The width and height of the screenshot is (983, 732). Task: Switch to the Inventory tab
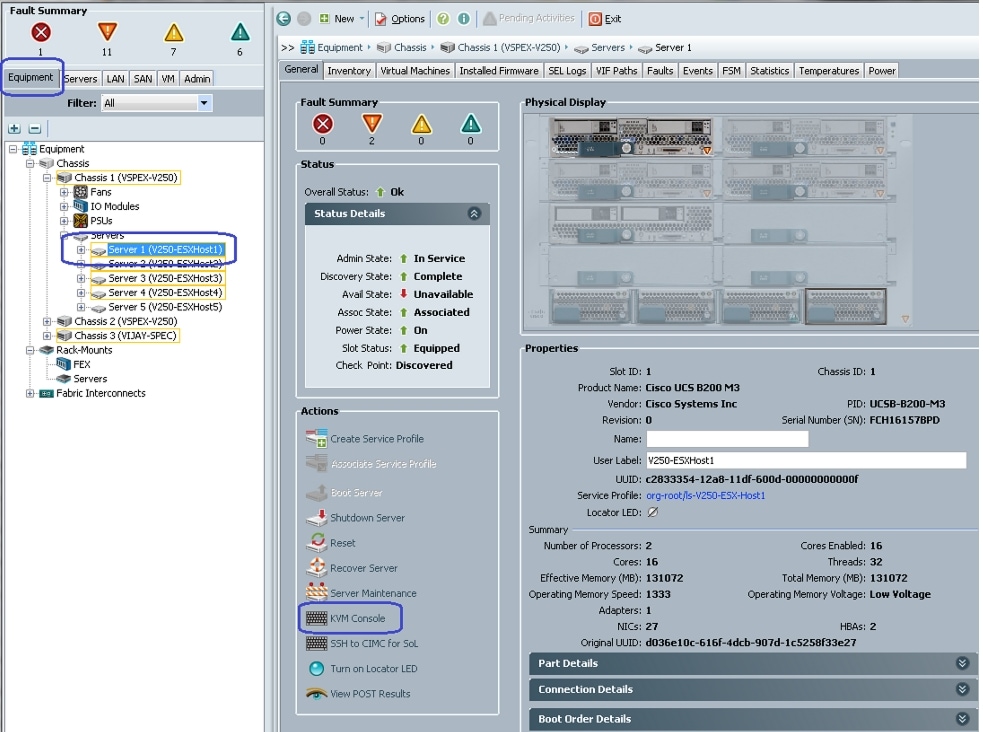[x=349, y=71]
